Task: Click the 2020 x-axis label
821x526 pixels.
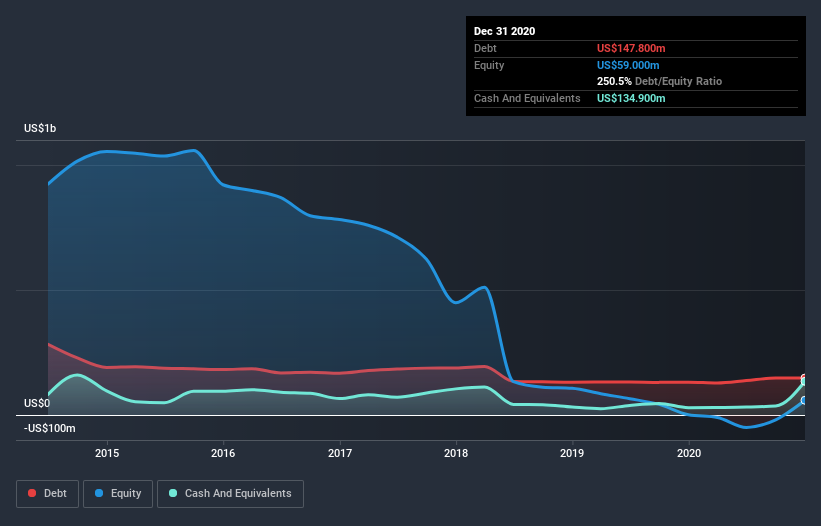Action: click(x=689, y=453)
